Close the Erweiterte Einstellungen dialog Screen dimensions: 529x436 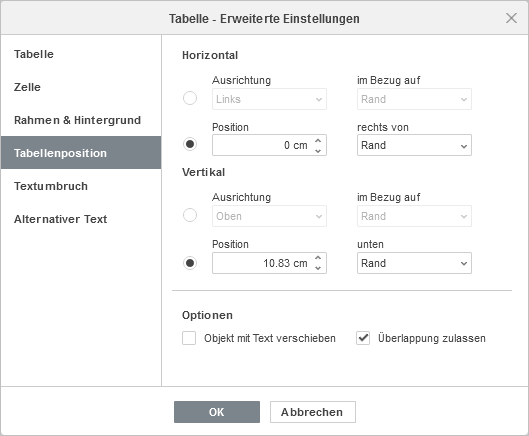(511, 18)
